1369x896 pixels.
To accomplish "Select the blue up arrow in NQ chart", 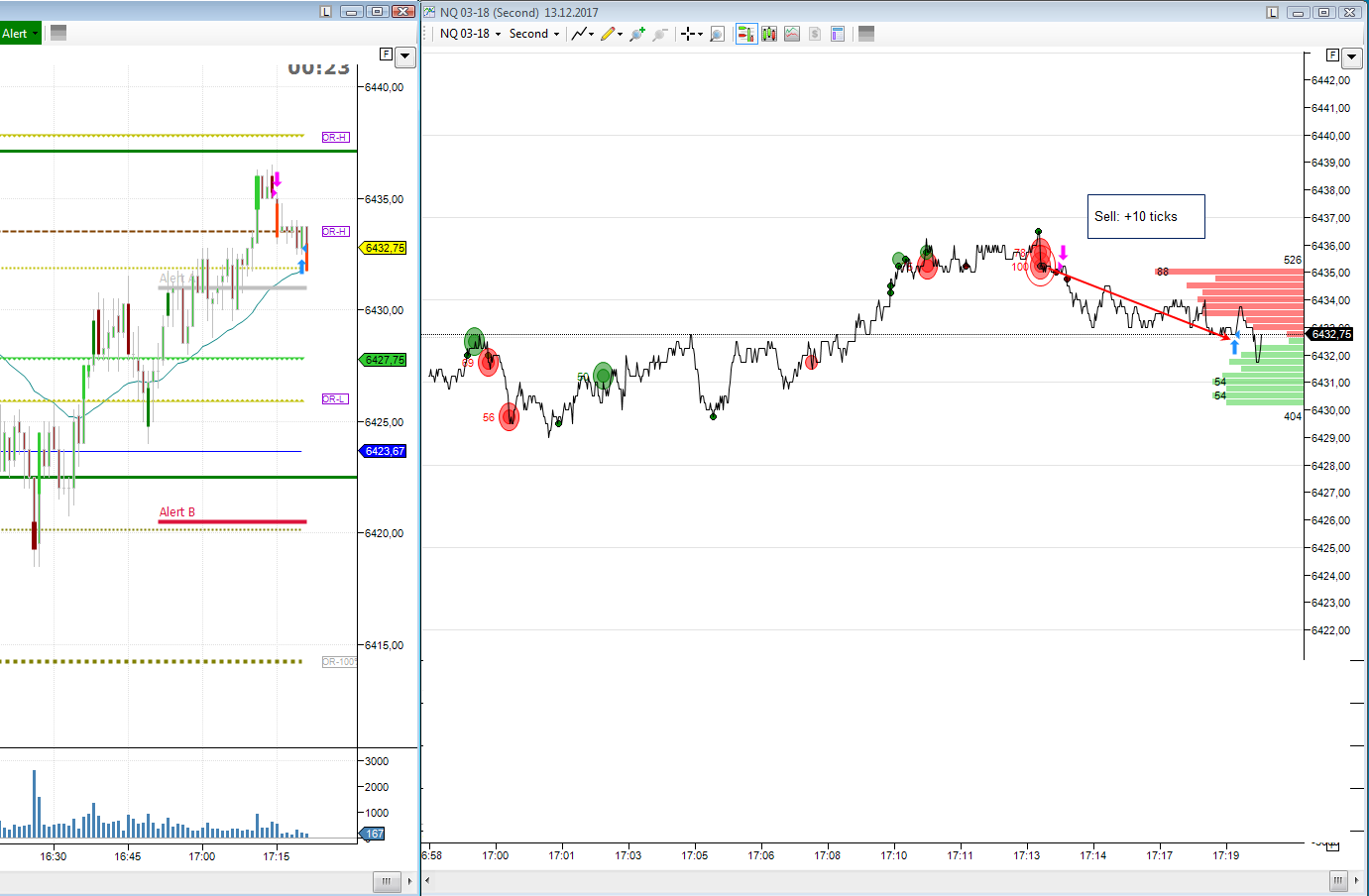I will [1234, 346].
